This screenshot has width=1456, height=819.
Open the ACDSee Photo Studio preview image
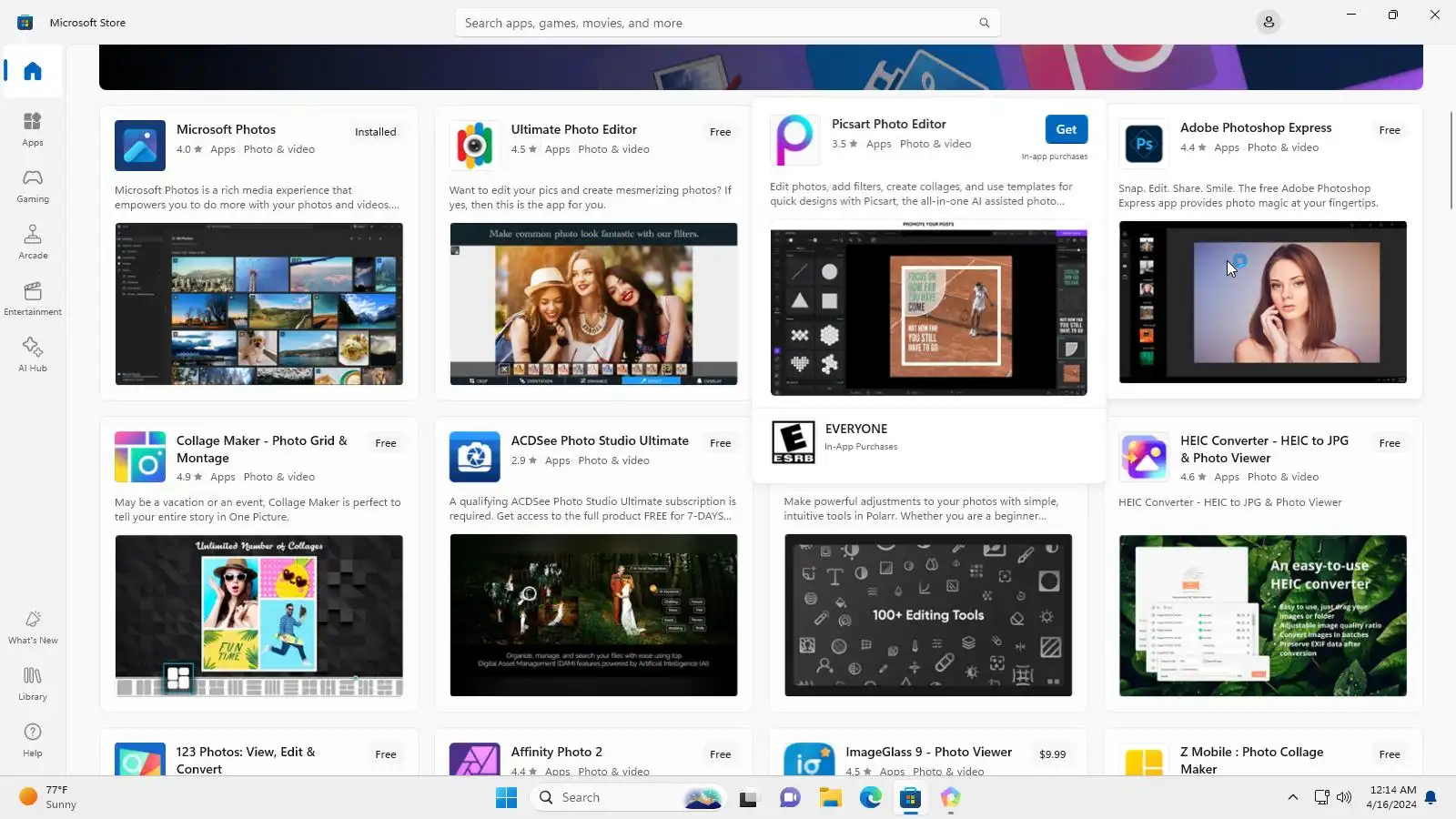593,615
